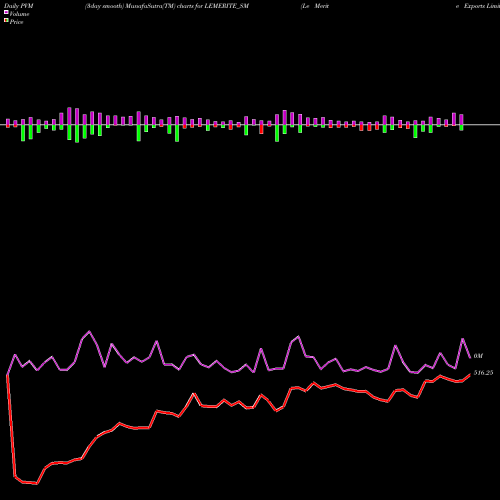Screen dimensions: 500x500
Task: Click the Price legend swatch
Action: pos(6,21)
